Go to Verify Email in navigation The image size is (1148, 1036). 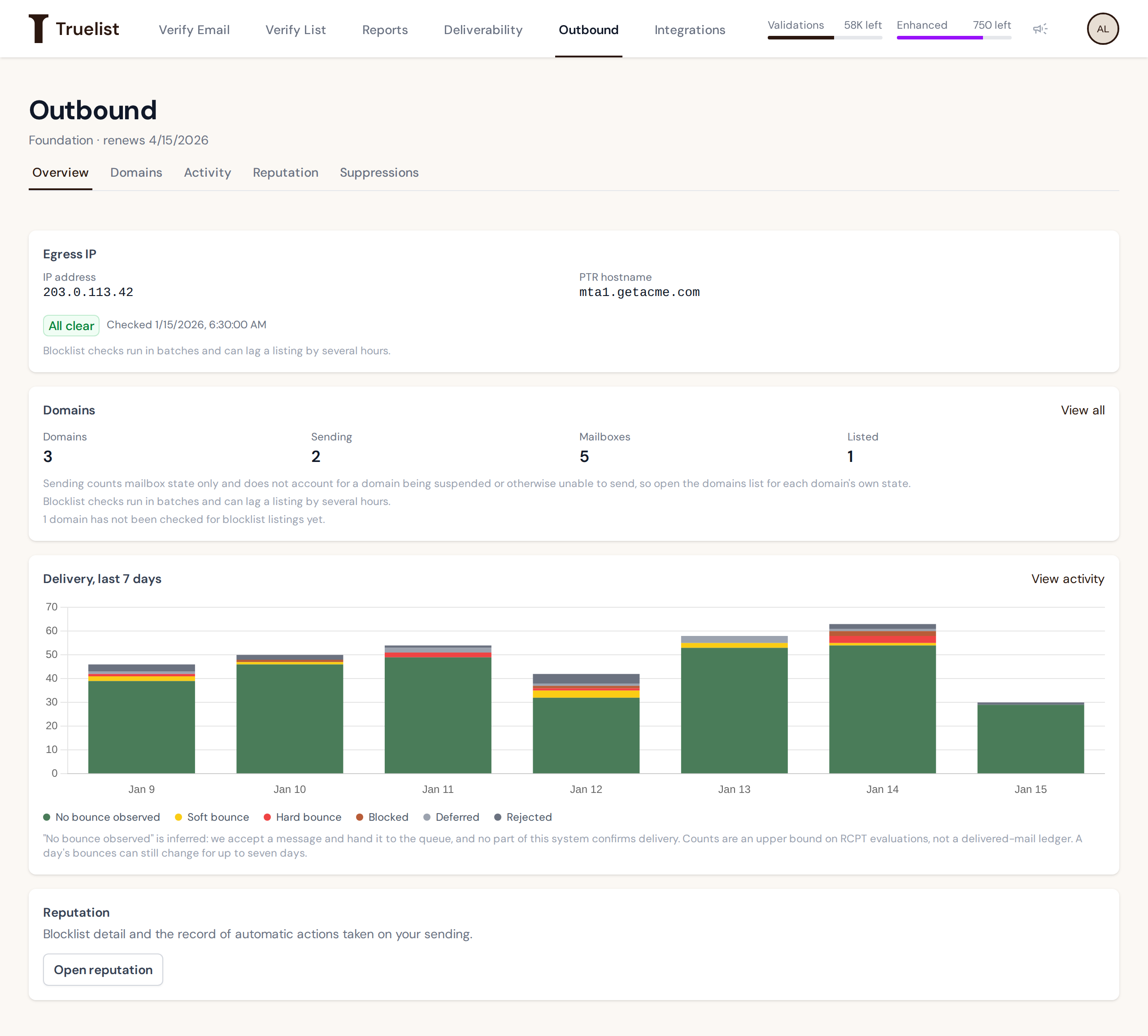pos(194,30)
